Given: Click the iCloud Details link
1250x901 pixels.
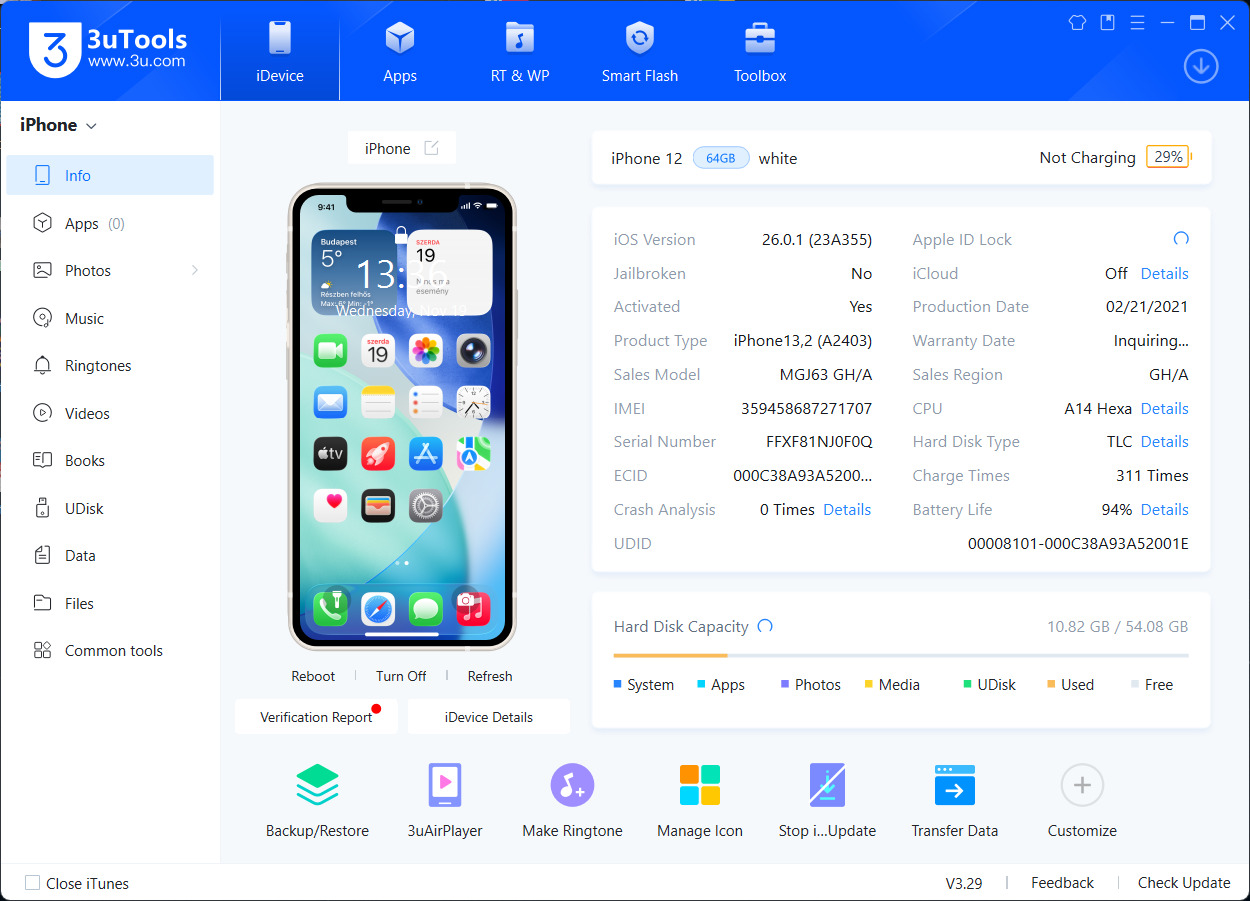Looking at the screenshot, I should (1165, 273).
